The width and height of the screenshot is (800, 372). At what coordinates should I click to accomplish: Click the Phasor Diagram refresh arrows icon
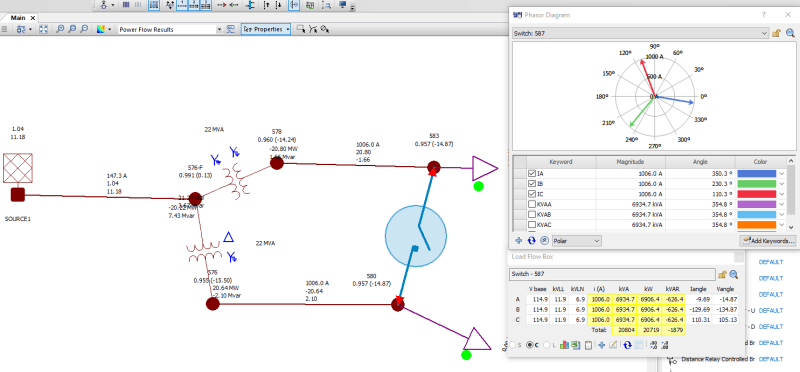click(x=532, y=240)
